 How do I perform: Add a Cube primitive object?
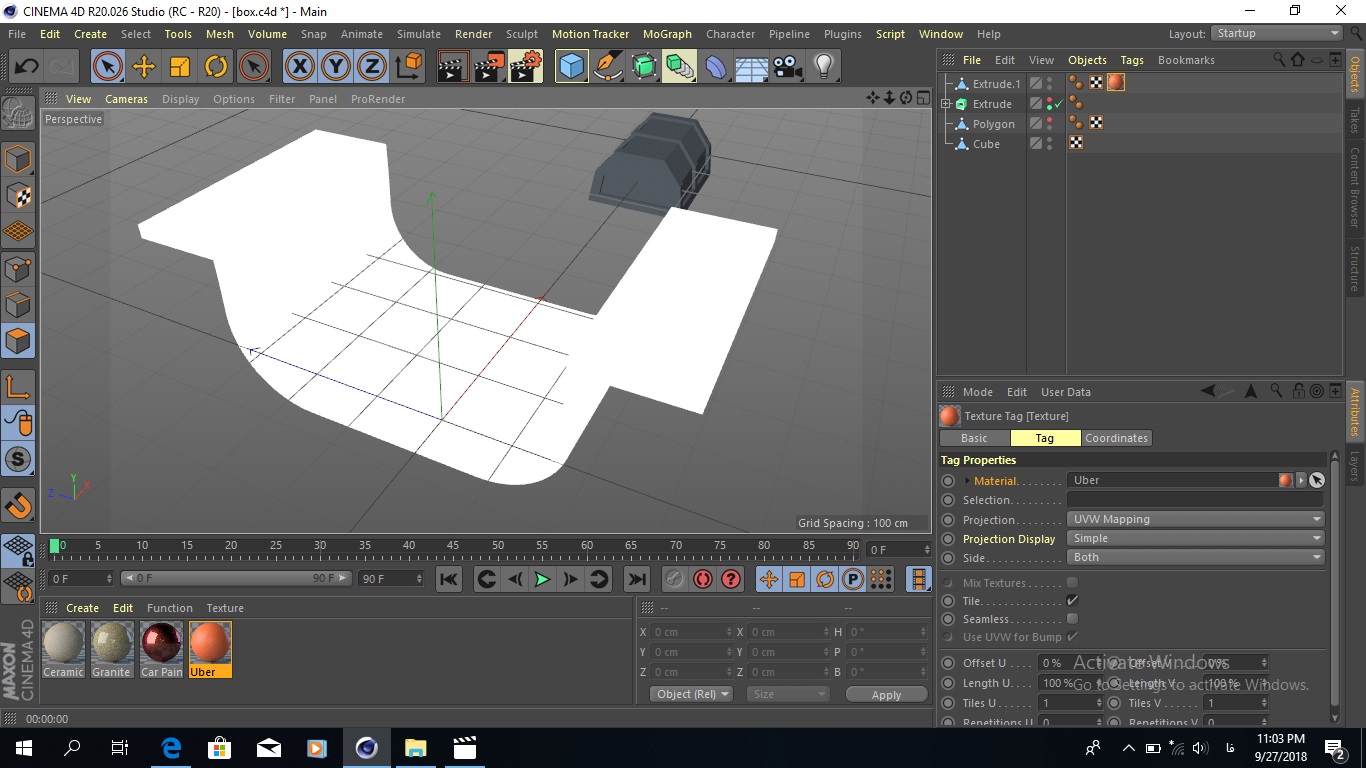571,67
